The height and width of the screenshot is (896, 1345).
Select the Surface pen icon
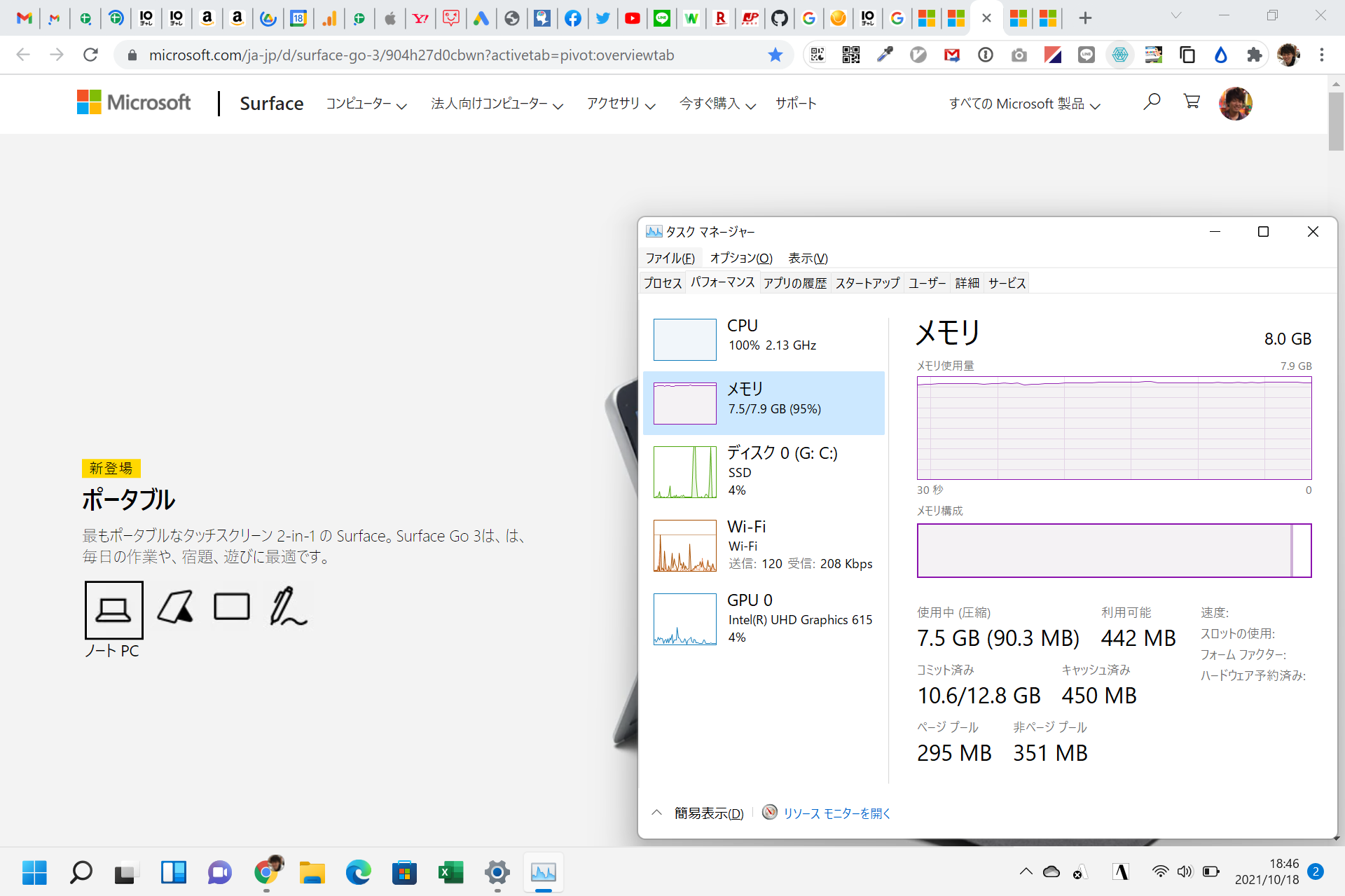coord(288,607)
